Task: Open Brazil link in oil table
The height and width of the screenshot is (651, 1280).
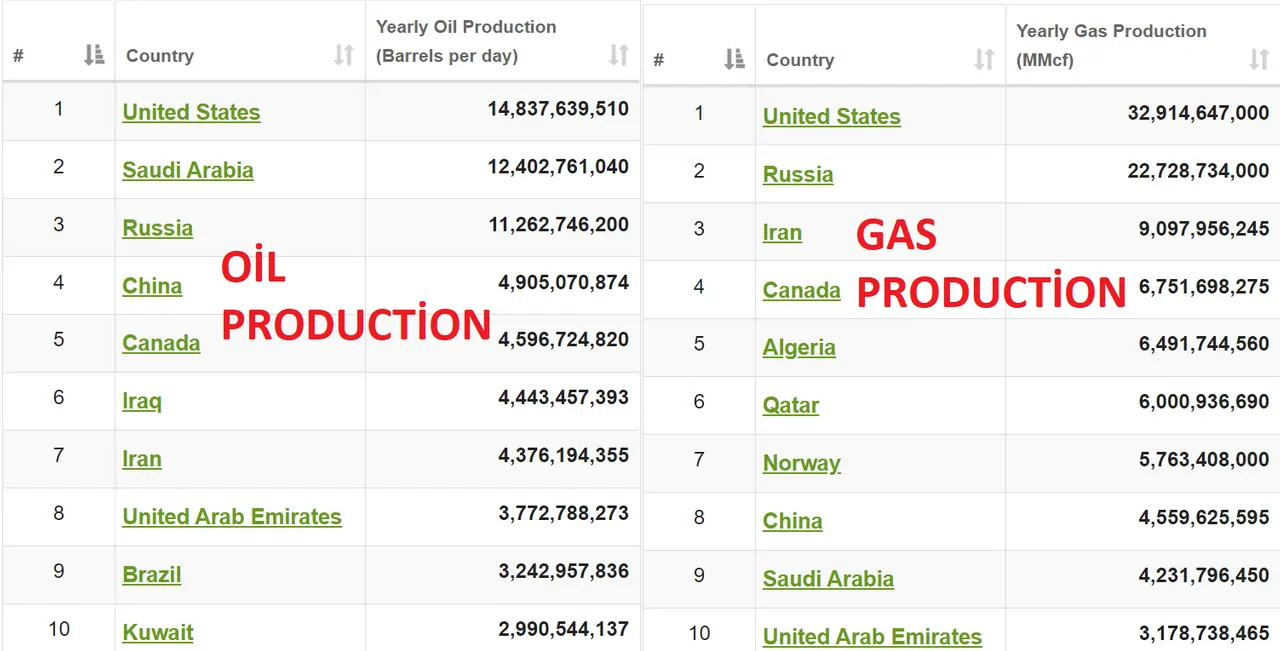Action: pos(152,575)
